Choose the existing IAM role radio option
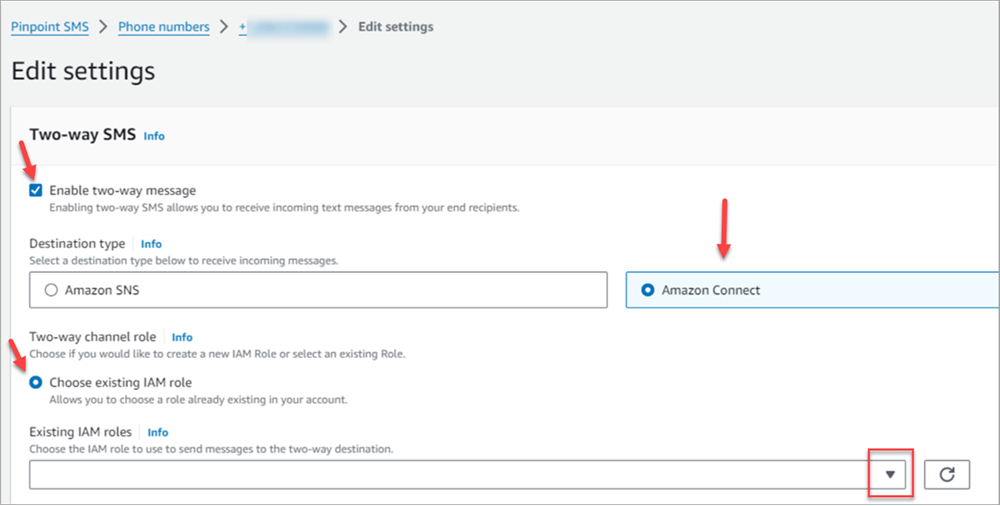The height and width of the screenshot is (506, 1000). pyautogui.click(x=37, y=382)
